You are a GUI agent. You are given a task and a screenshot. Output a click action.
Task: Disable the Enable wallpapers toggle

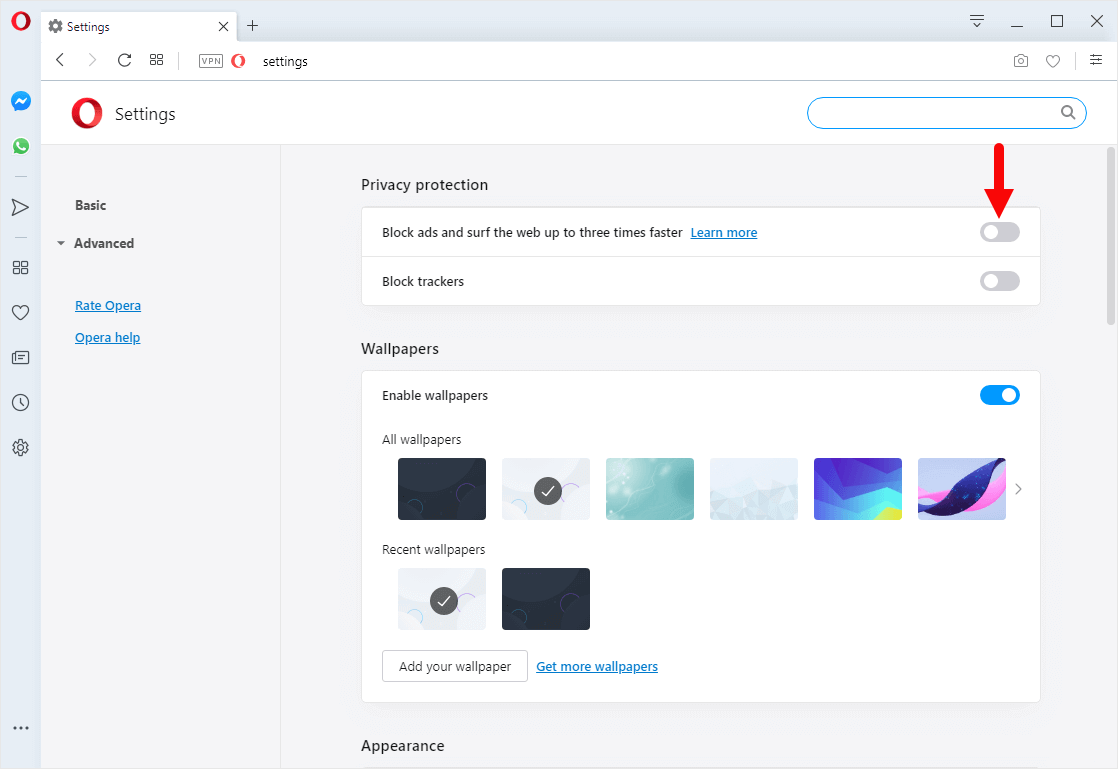click(x=1000, y=395)
